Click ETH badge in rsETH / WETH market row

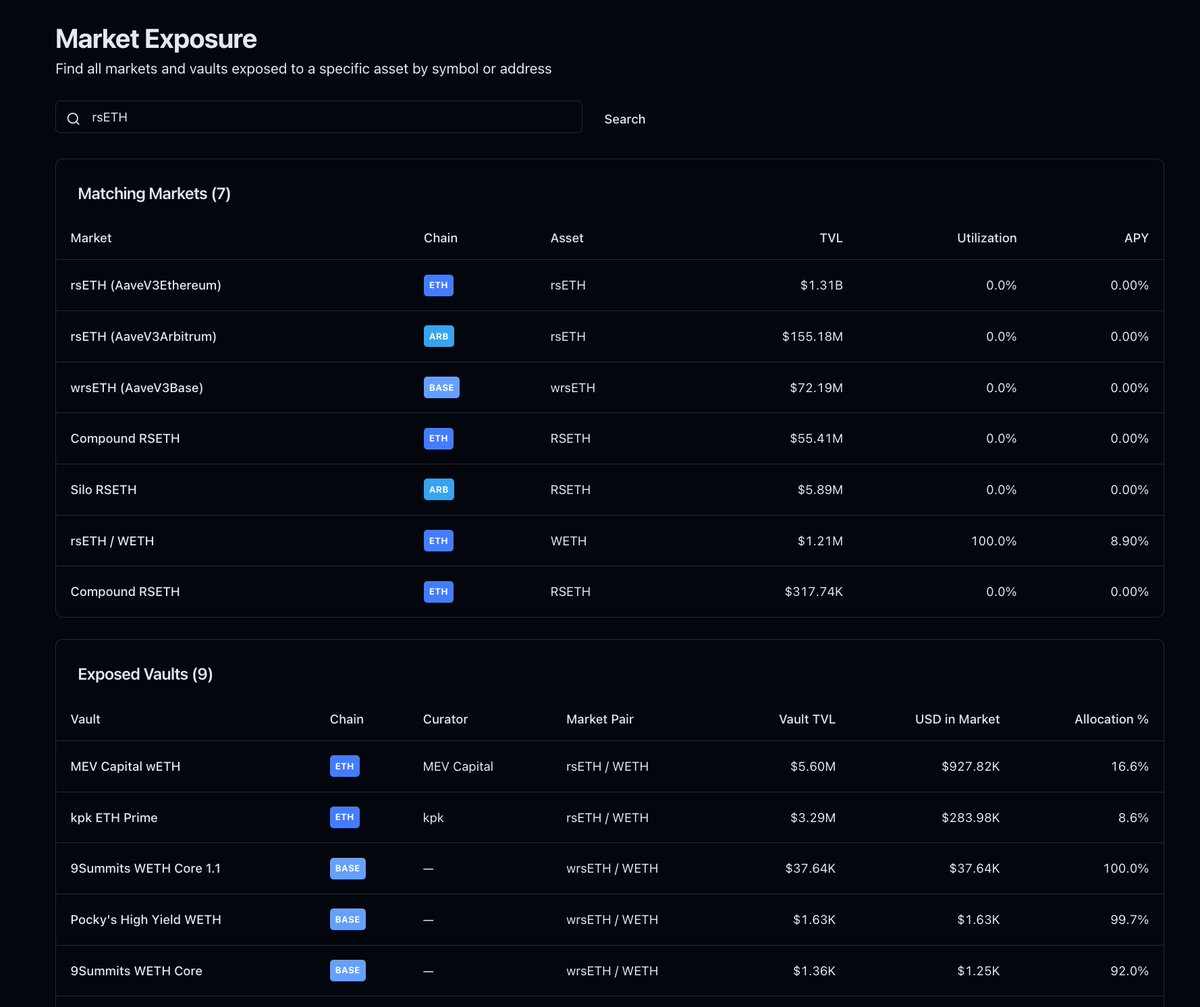[x=438, y=541]
